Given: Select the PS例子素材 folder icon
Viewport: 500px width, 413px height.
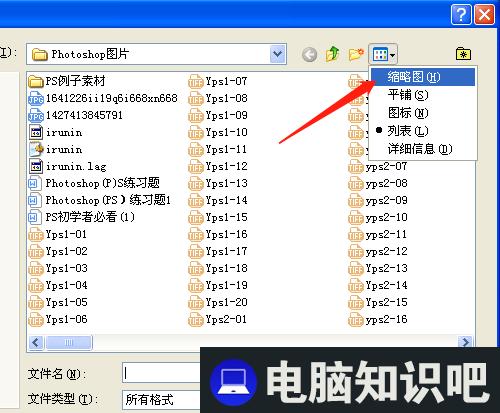Looking at the screenshot, I should click(36, 81).
